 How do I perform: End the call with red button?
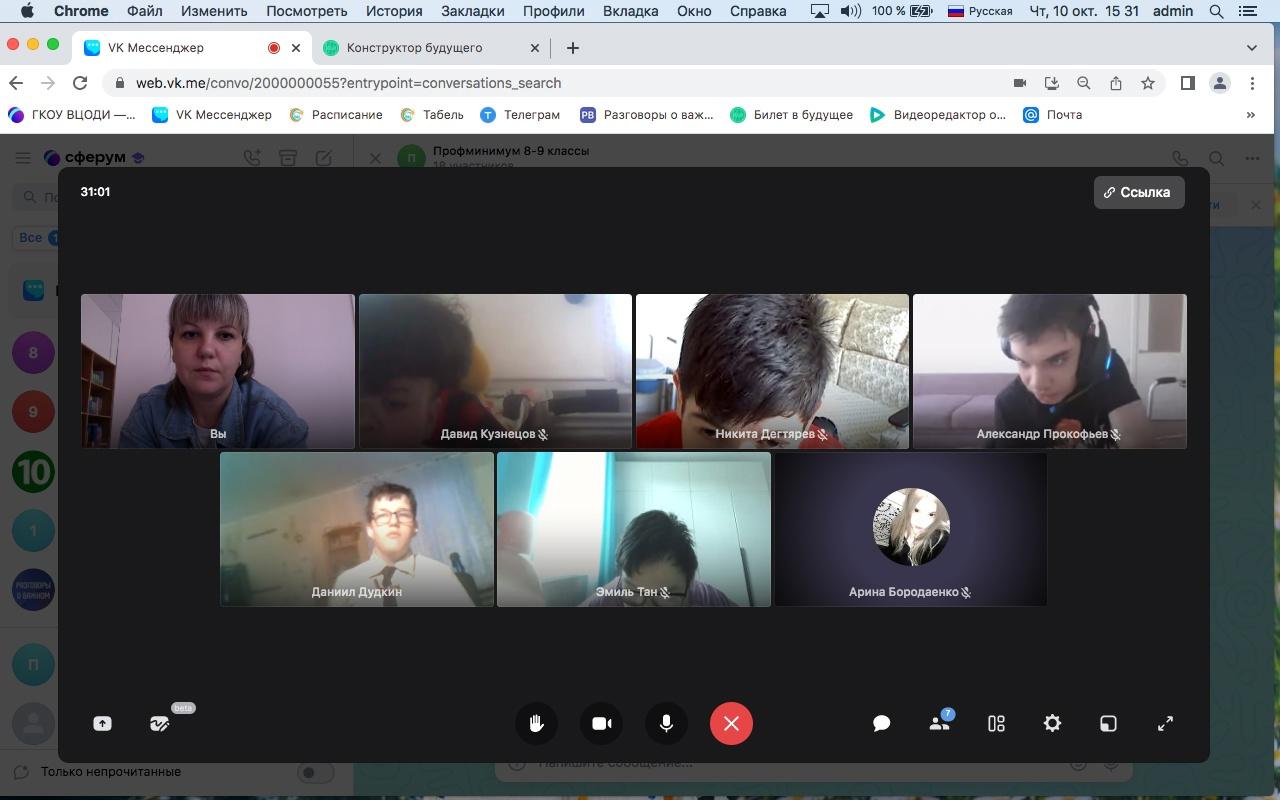pyautogui.click(x=731, y=723)
